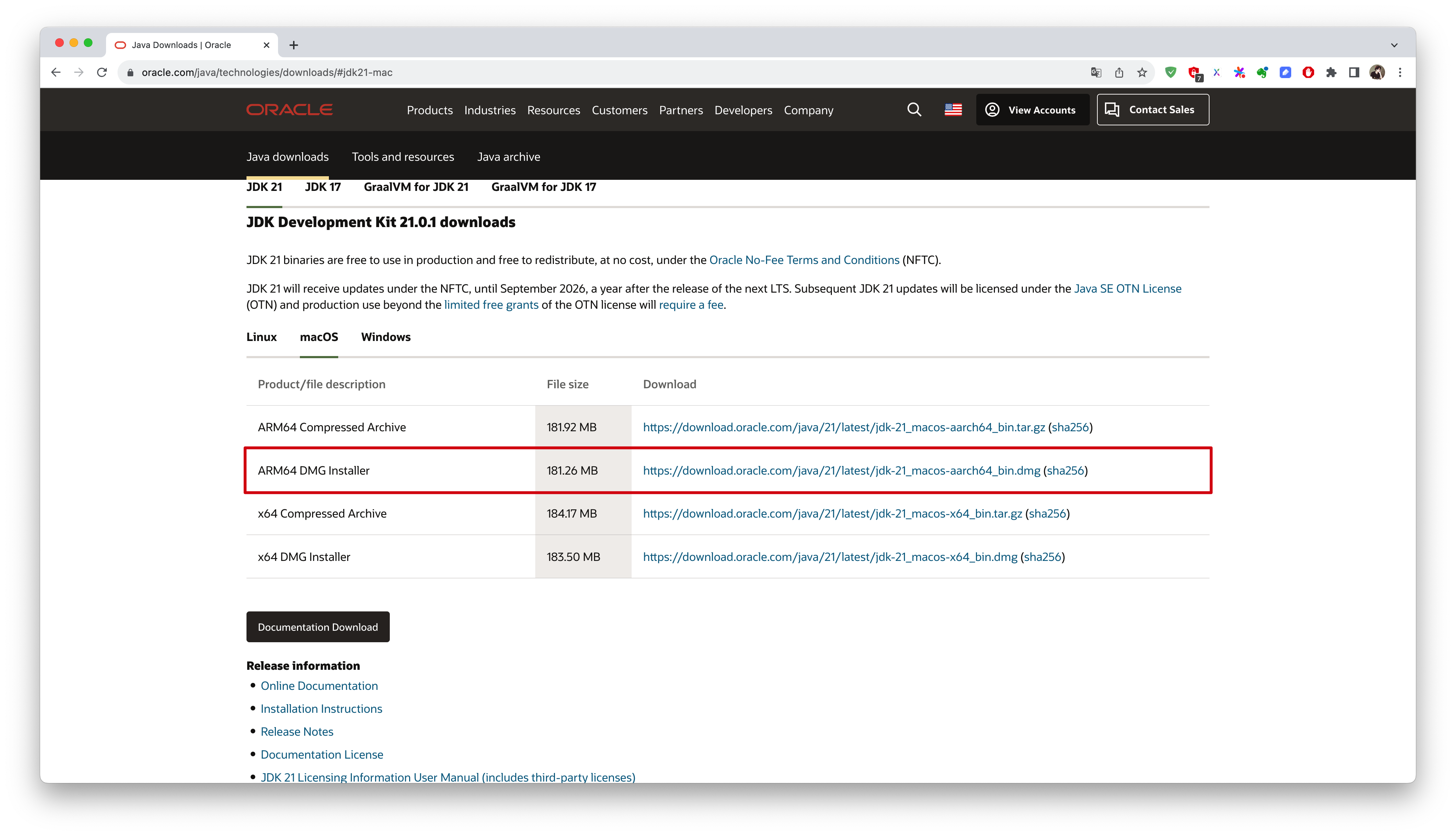Image resolution: width=1456 pixels, height=836 pixels.
Task: Open the limited free grants link
Action: click(491, 305)
